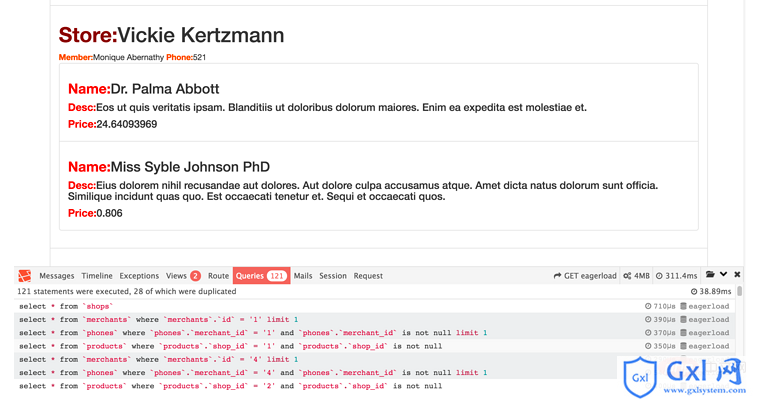Click eagerload connection label in 710µs row

point(709,306)
